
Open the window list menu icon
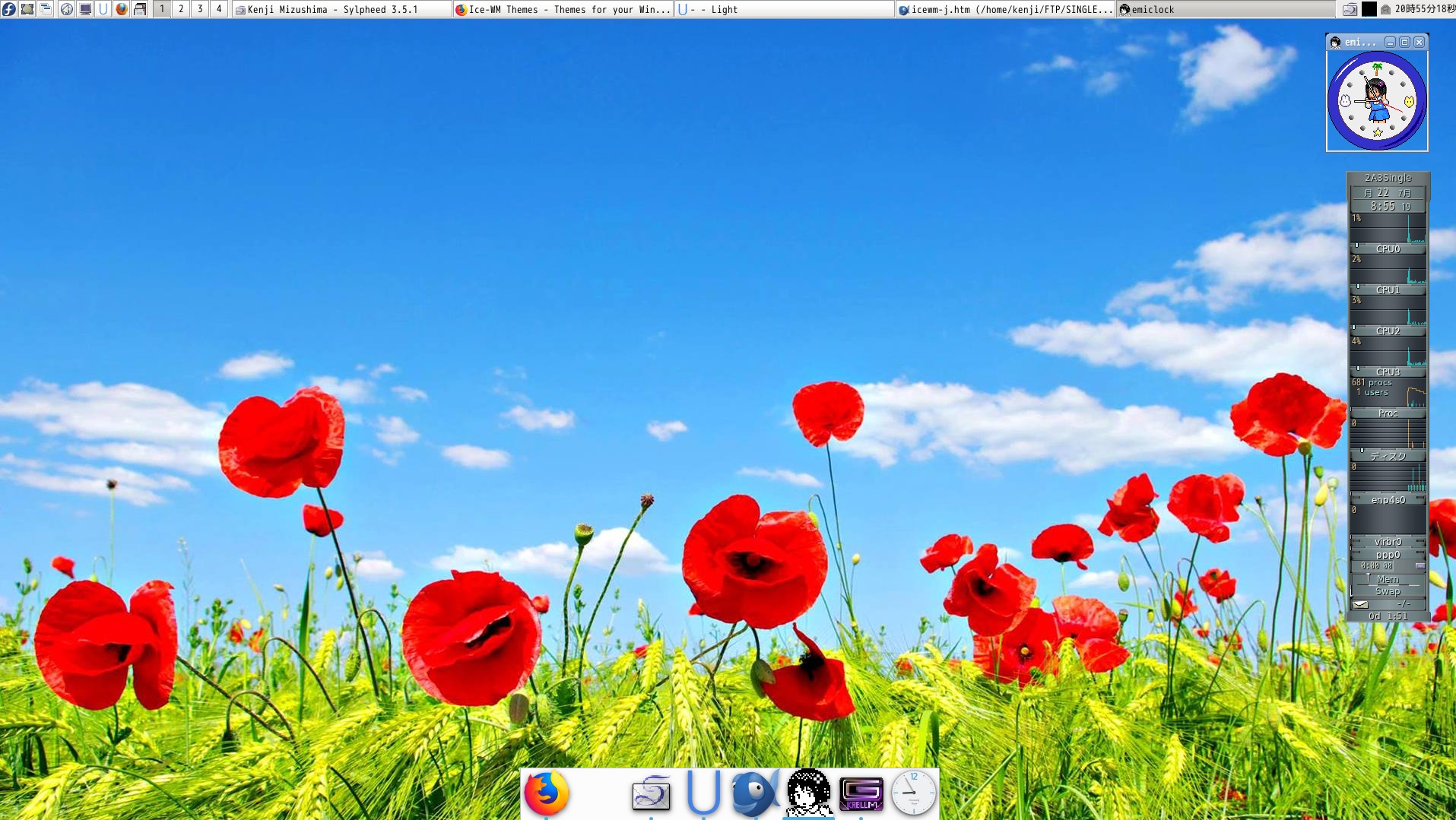click(x=46, y=9)
